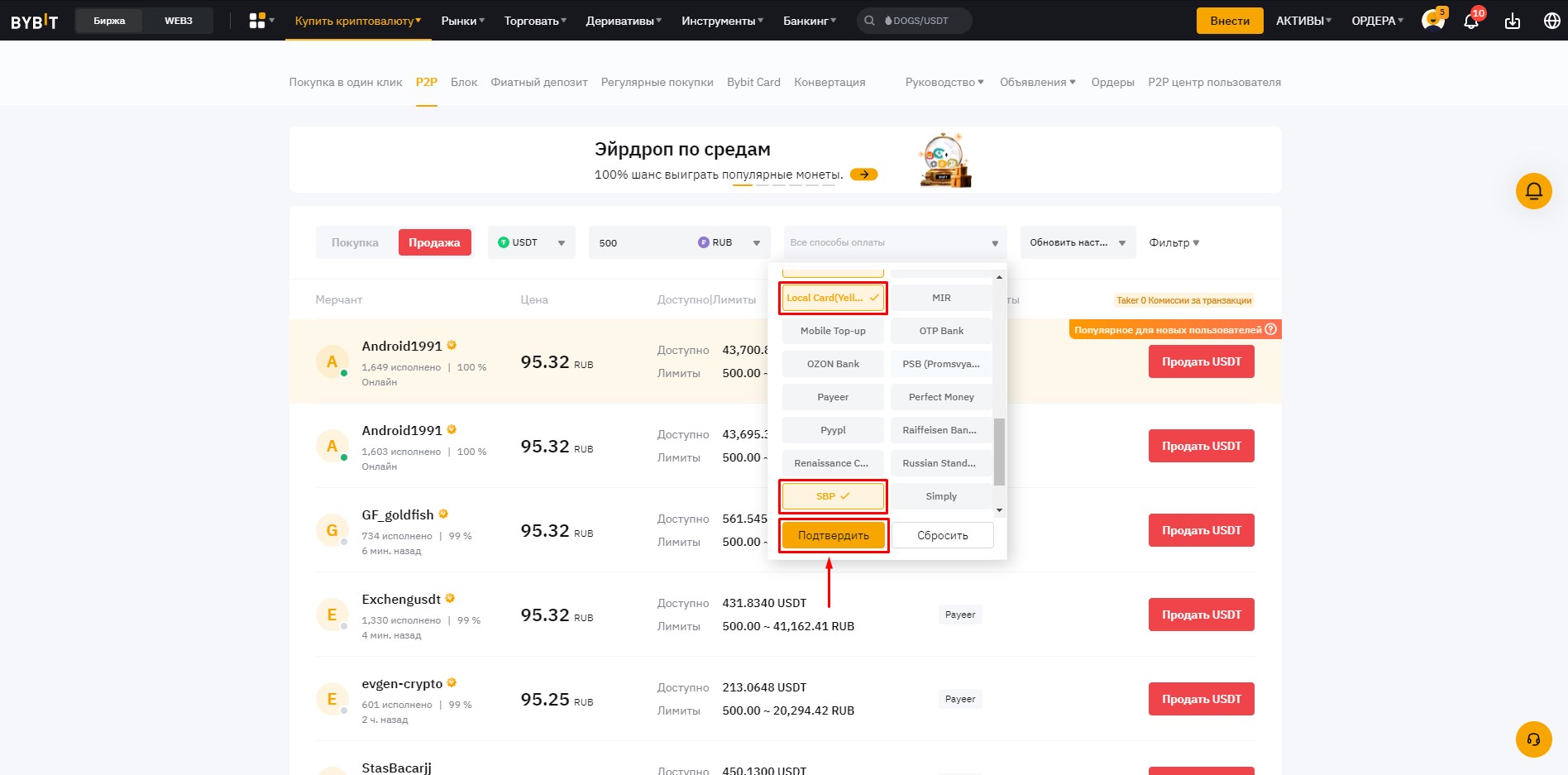
Task: Switch to Биржа mode
Action: click(x=109, y=21)
